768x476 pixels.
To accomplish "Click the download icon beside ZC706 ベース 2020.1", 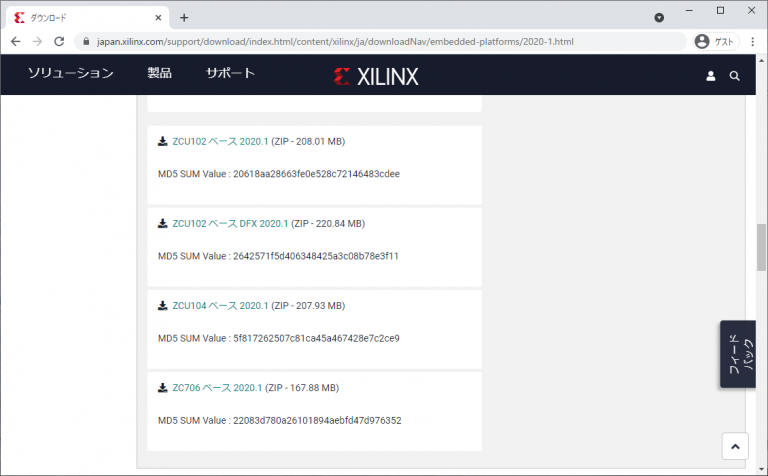I will 163,388.
